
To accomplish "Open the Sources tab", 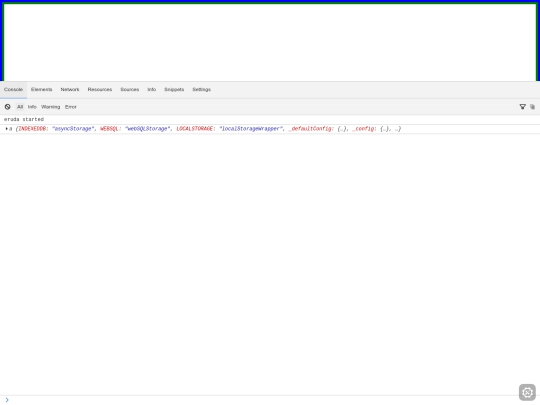I will (129, 90).
